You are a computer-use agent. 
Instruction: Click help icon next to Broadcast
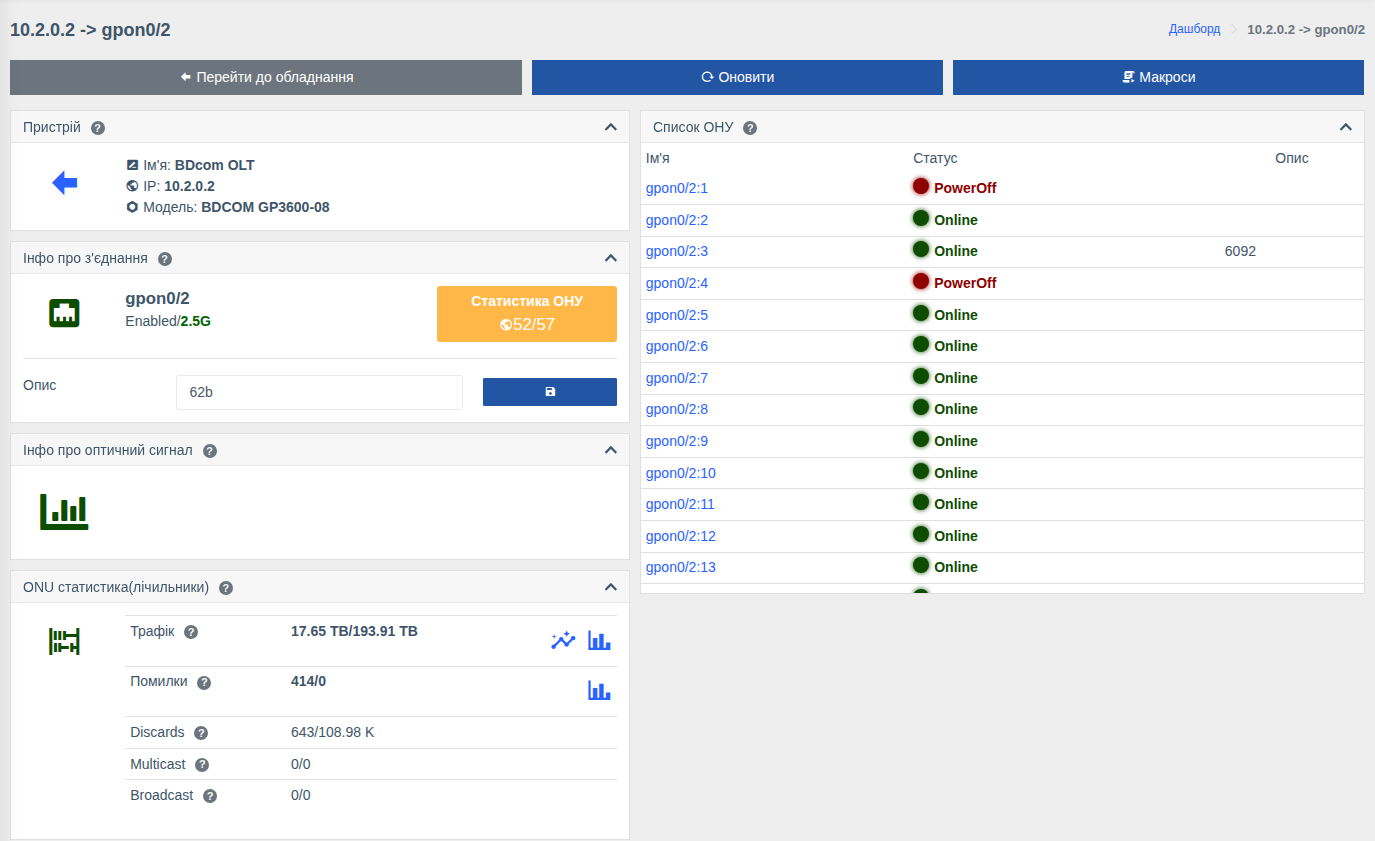click(x=210, y=796)
